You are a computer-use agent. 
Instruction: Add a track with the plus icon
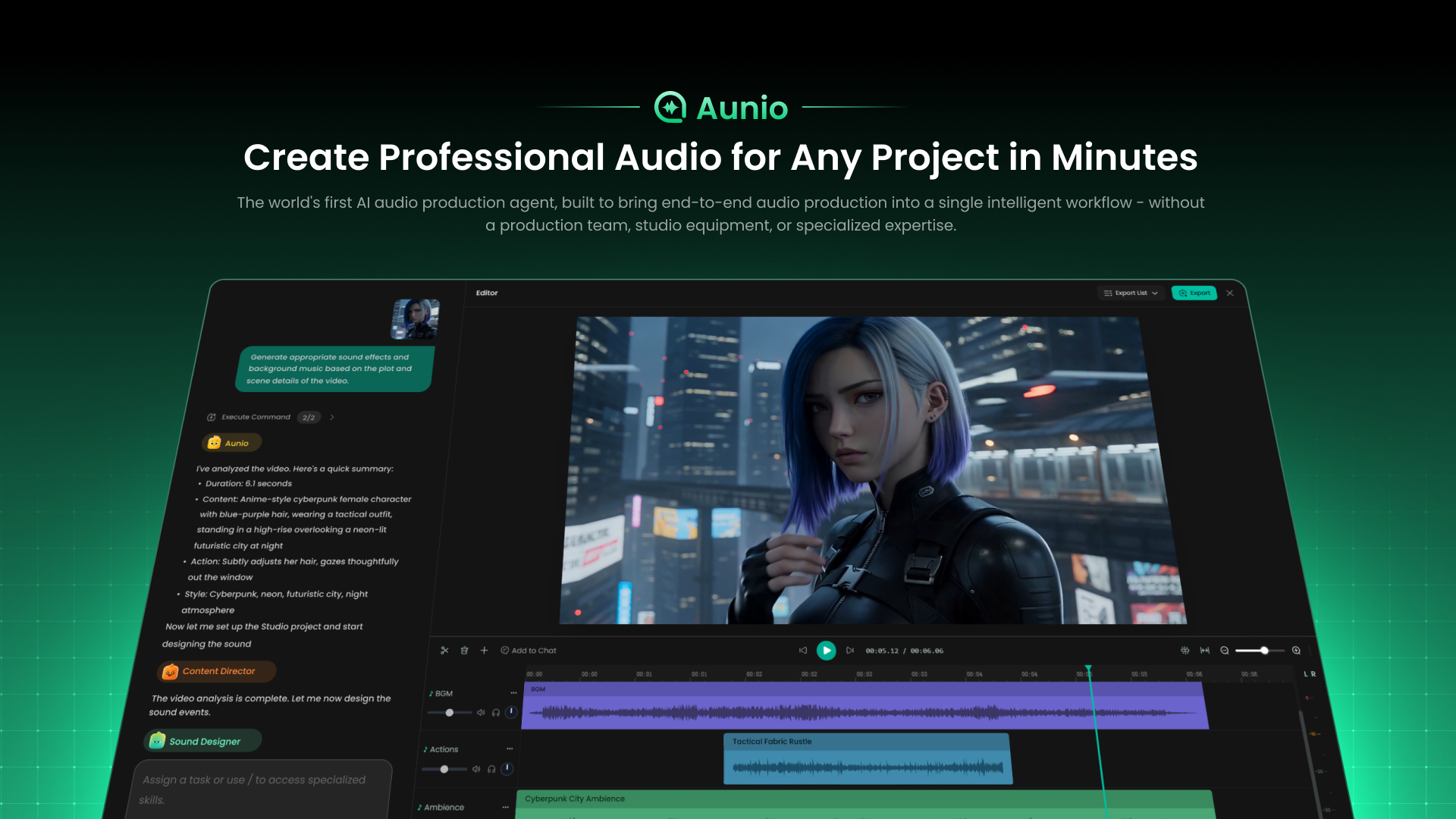point(484,651)
